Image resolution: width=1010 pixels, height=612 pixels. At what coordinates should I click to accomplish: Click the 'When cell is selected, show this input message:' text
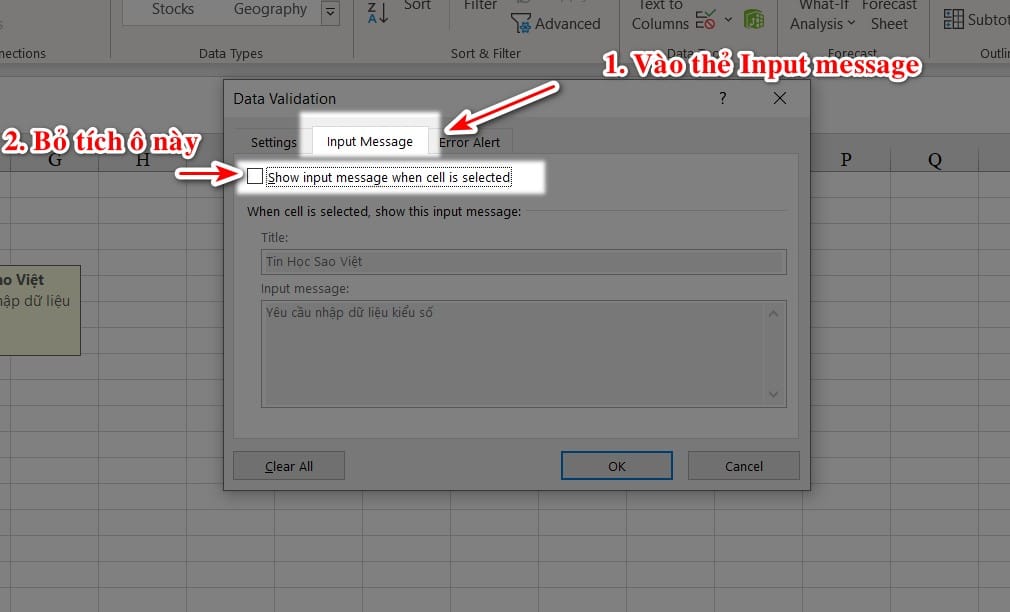[x=384, y=211]
